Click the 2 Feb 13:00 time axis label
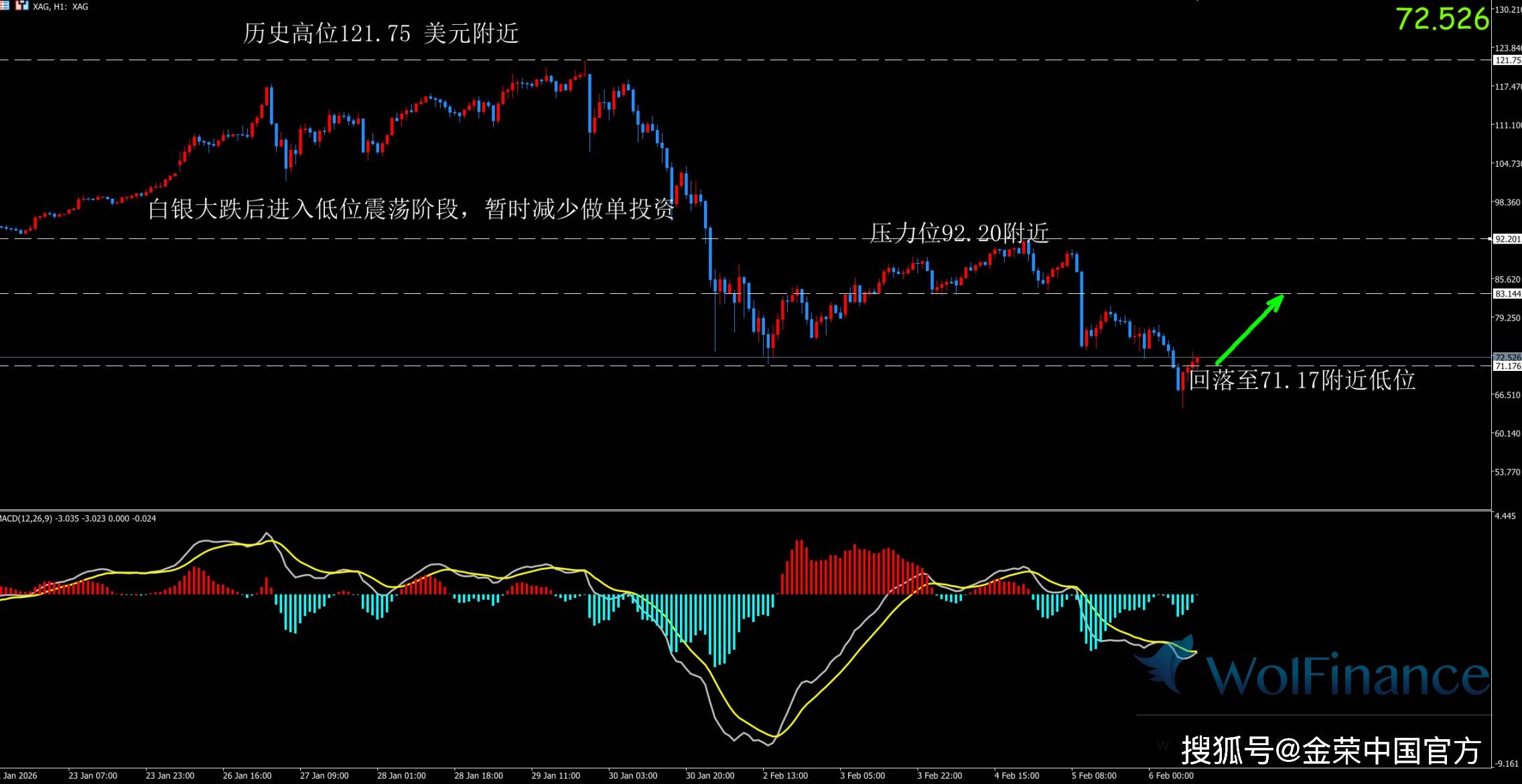Screen dimensions: 1522x784 point(784,775)
